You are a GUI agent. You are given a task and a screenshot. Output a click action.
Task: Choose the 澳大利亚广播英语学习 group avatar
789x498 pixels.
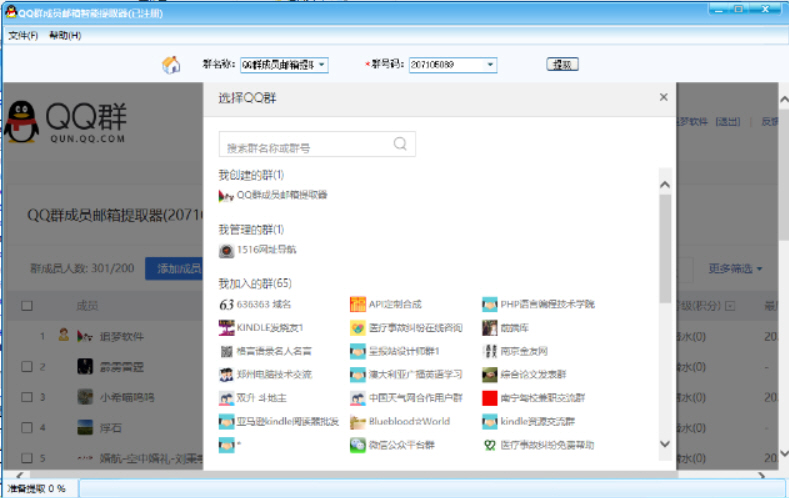tap(358, 375)
